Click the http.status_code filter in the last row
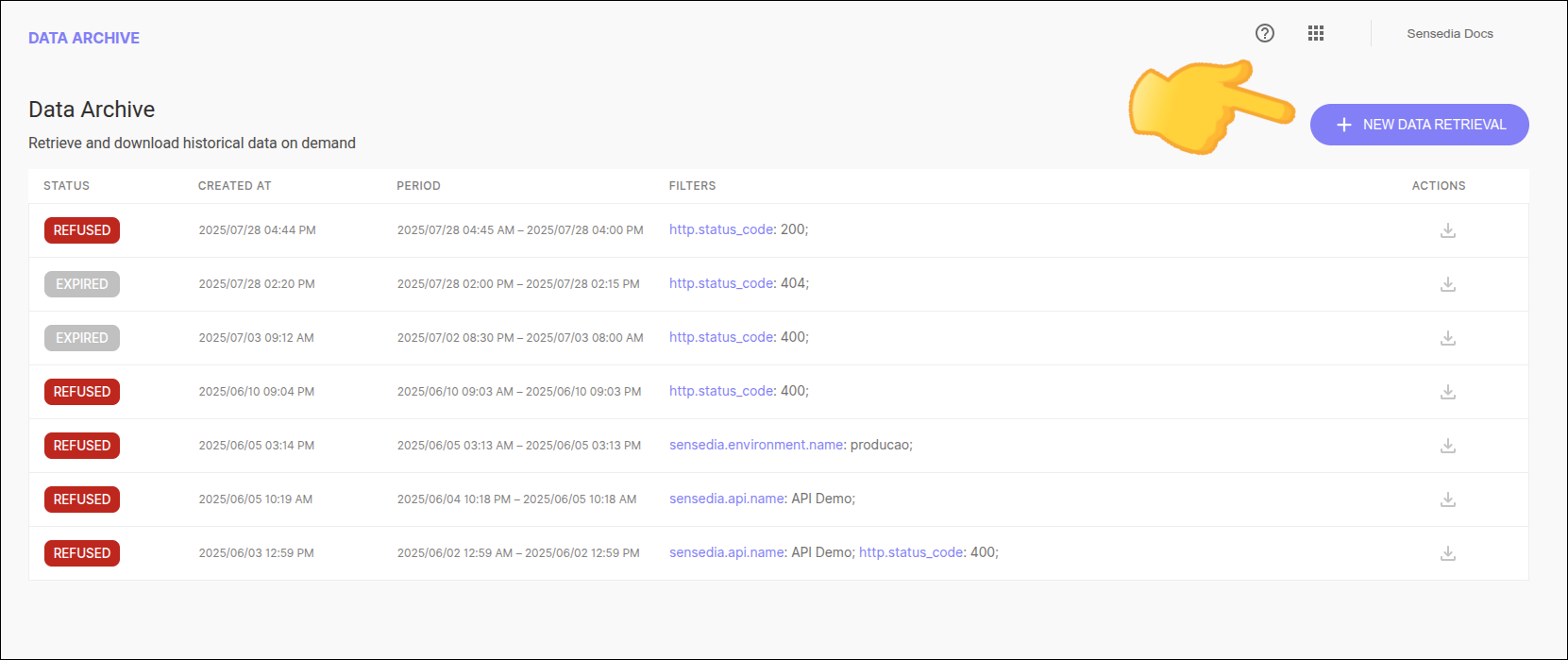The height and width of the screenshot is (660, 1568). coord(911,552)
